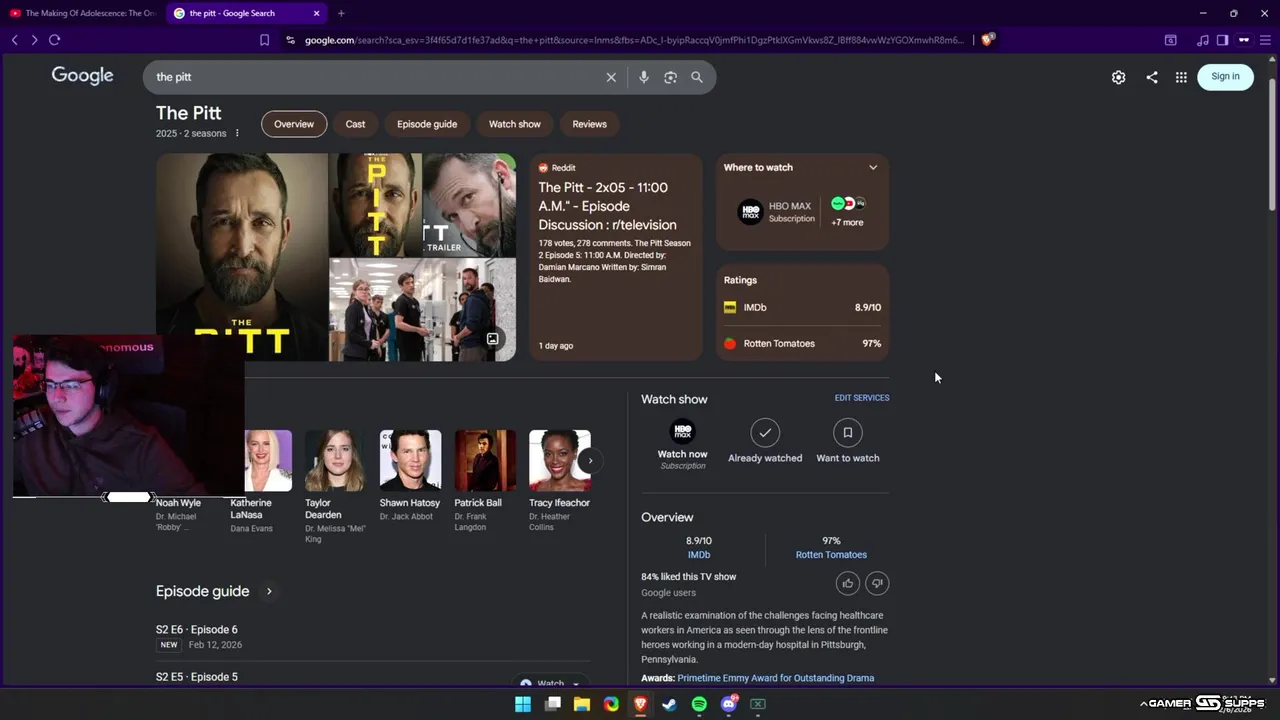The image size is (1280, 720).
Task: Mark show as Already watched
Action: coord(765,441)
